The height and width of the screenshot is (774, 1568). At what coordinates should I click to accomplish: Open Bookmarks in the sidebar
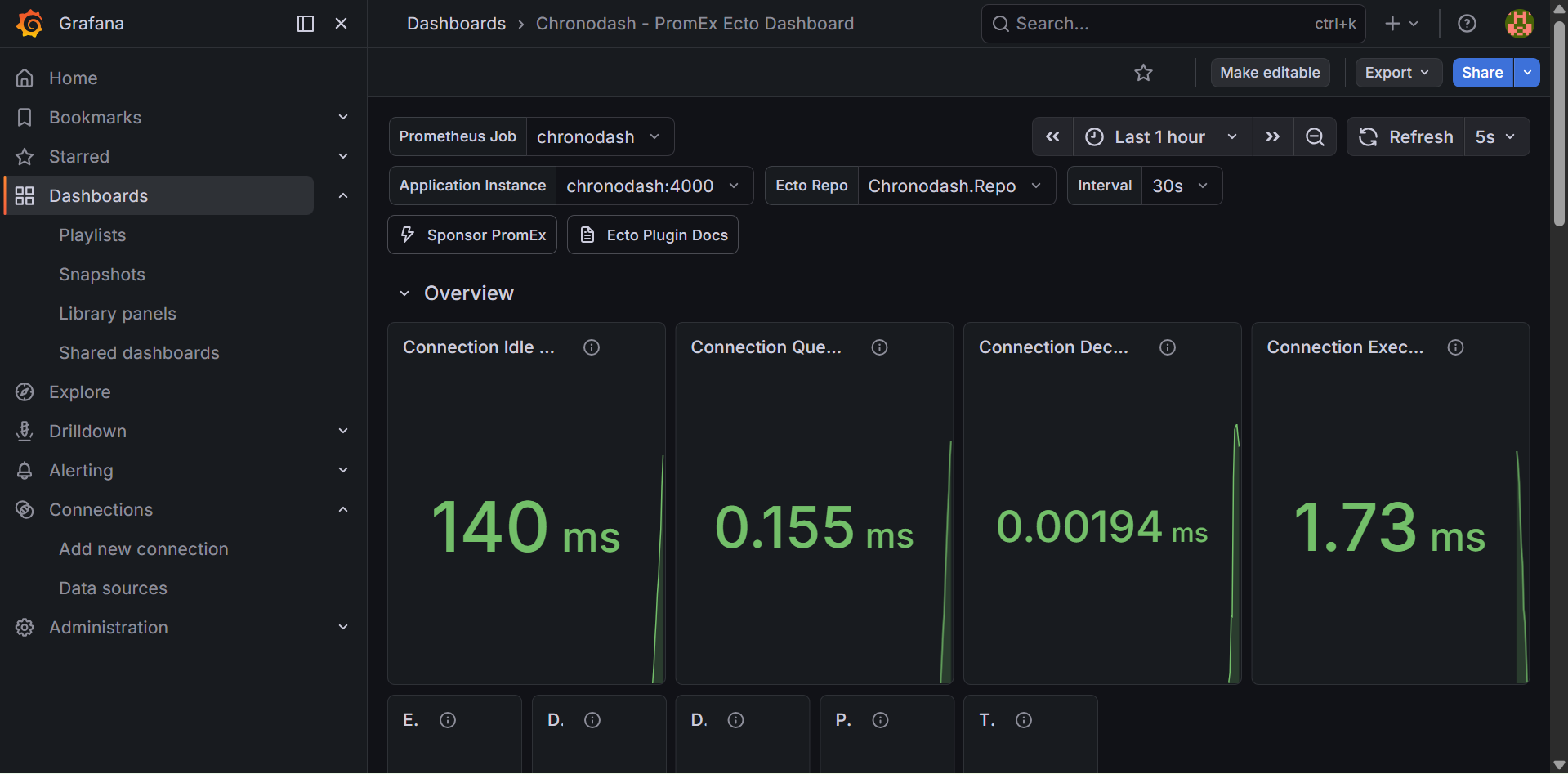click(x=96, y=118)
